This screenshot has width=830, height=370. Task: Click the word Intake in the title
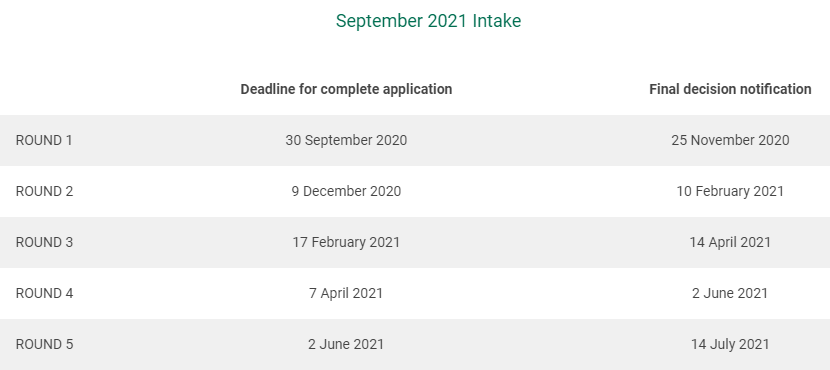497,21
